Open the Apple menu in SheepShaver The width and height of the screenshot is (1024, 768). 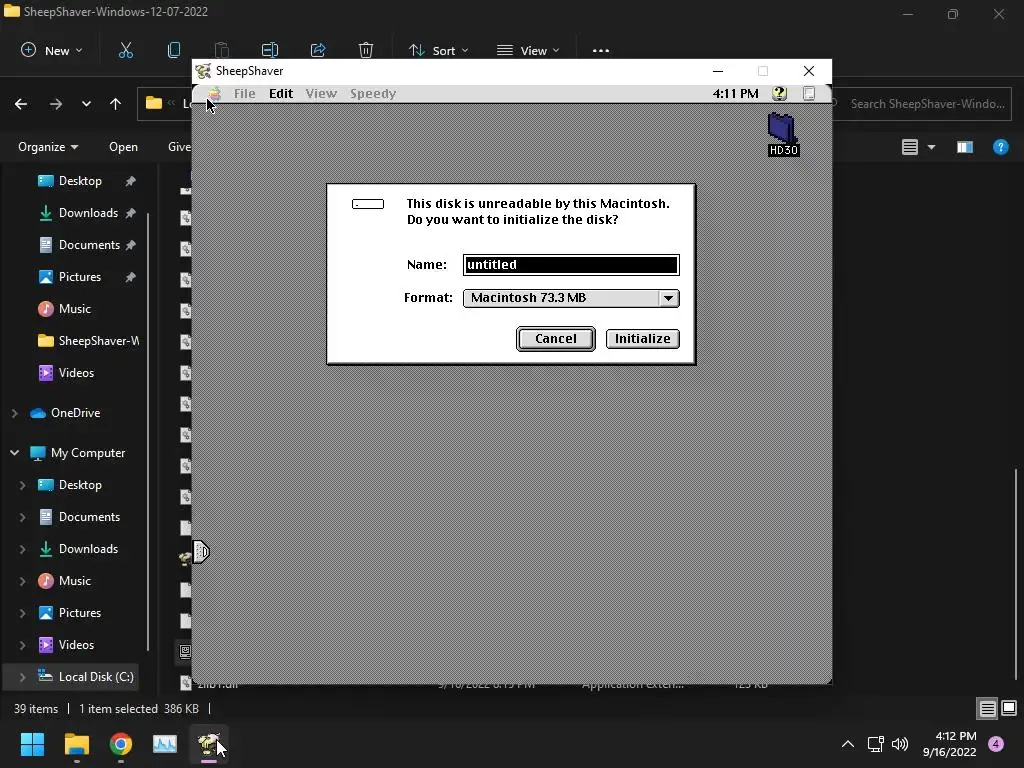(x=214, y=93)
